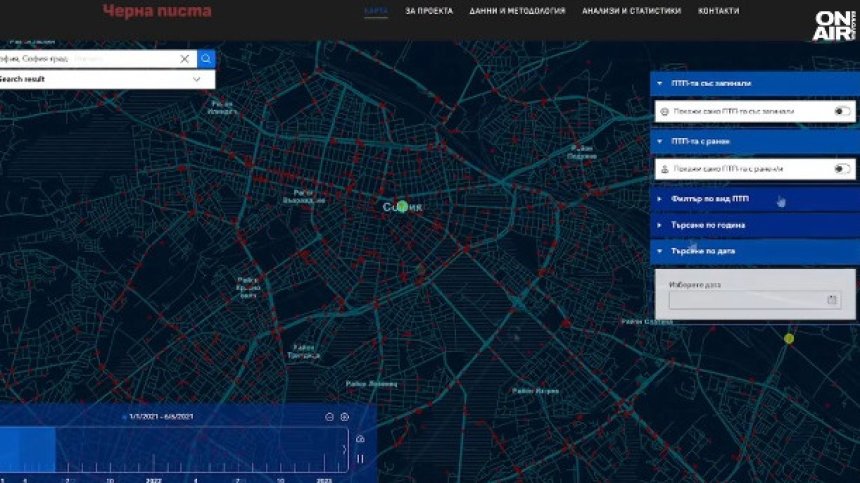This screenshot has width=860, height=483.
Task: Toggle 'Покажи само ПТП-та със загинали' switch
Action: [842, 111]
